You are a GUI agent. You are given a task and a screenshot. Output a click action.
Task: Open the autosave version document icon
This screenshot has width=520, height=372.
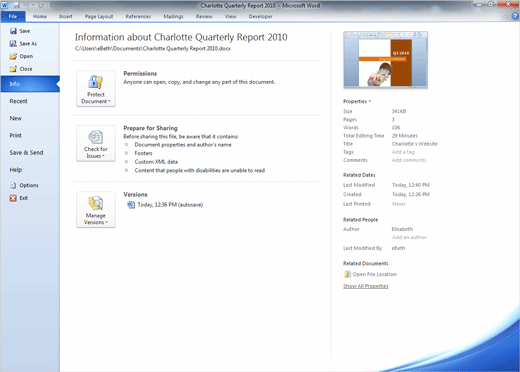tap(131, 205)
